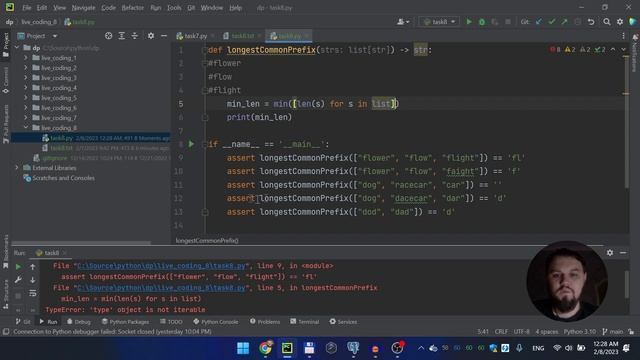Hide the Run tool window
Image resolution: width=640 pixels, height=360 pixels.
click(623, 253)
